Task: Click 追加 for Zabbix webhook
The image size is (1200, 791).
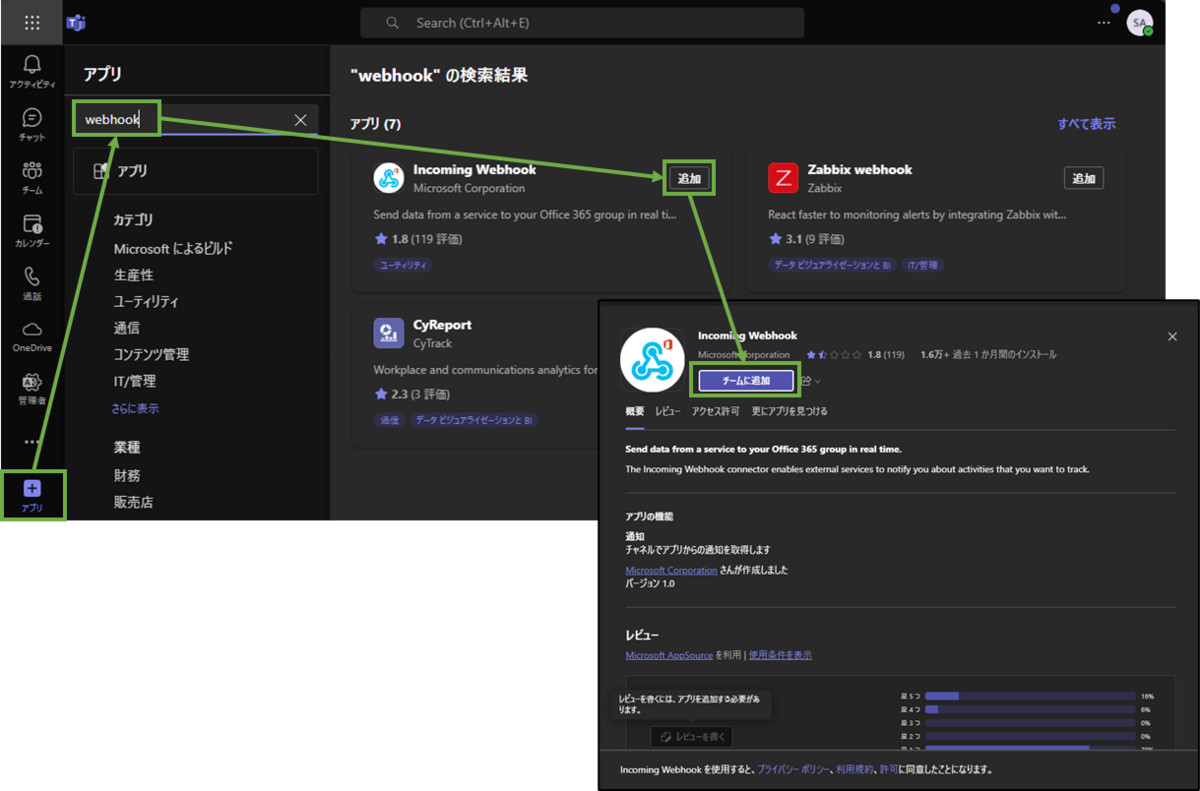Action: coord(1084,178)
